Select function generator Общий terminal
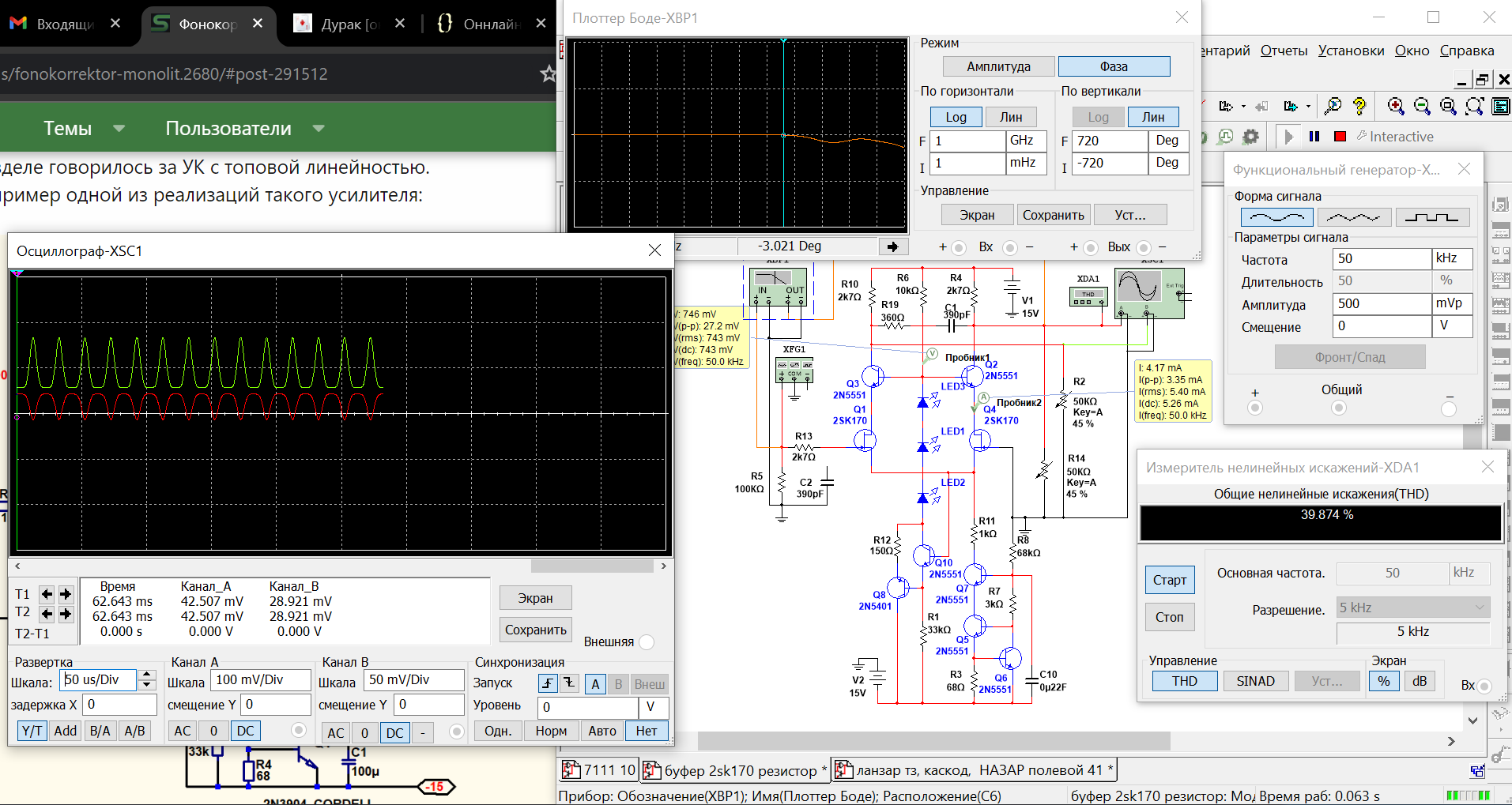Screen dimensions: 1512x805 (1338, 408)
